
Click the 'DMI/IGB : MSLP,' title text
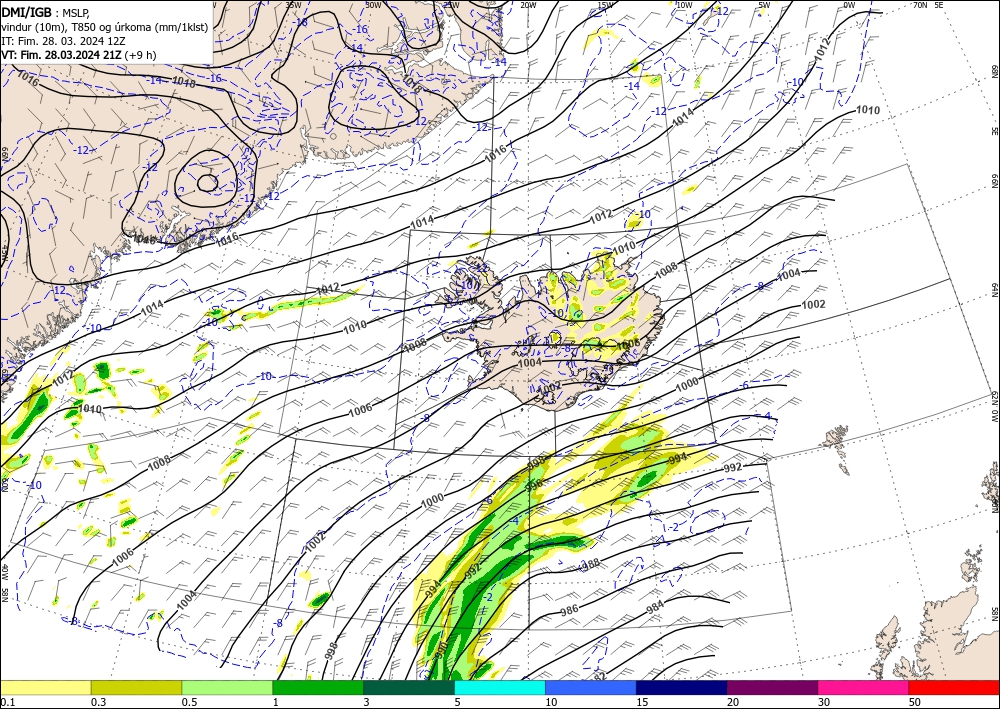tap(45, 11)
